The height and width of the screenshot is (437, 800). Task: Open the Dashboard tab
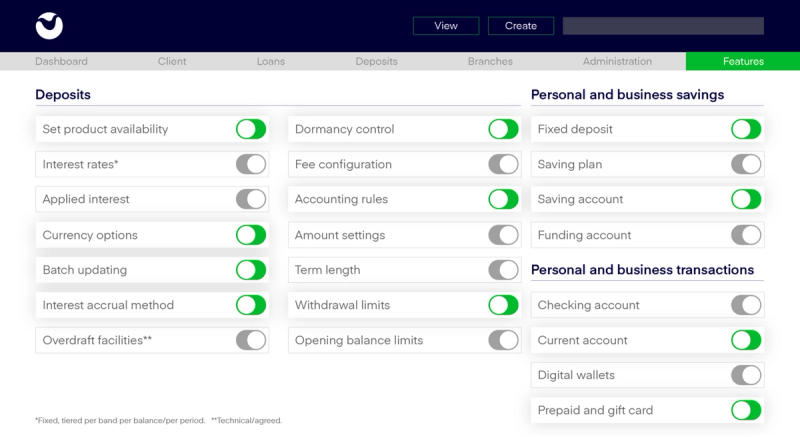61,61
